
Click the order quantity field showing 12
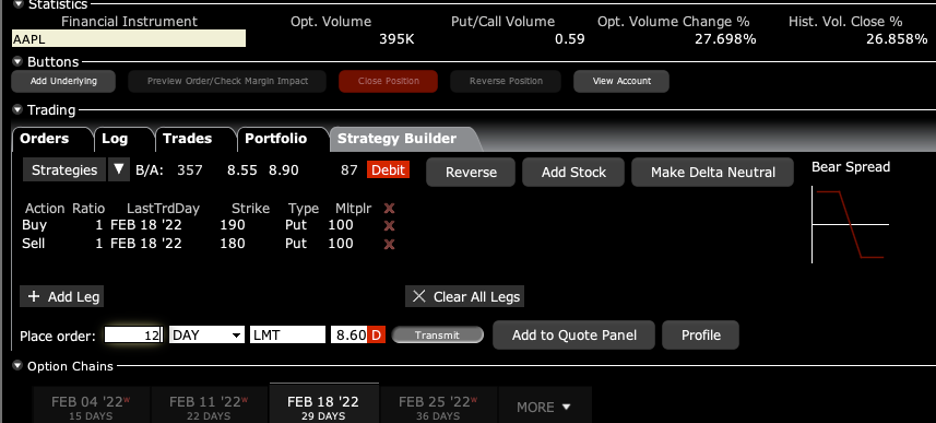point(134,335)
